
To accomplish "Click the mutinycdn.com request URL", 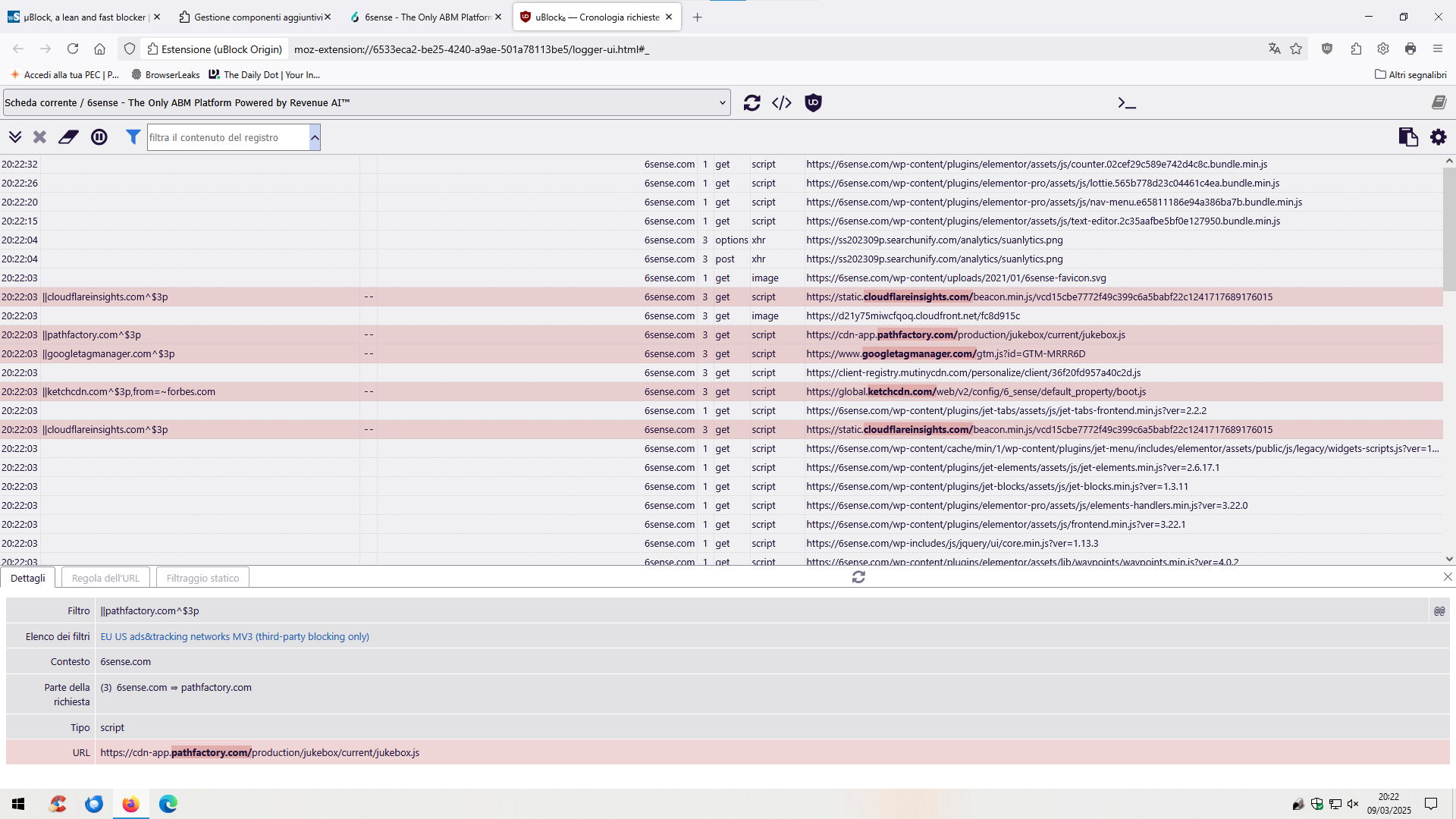I will 973,373.
